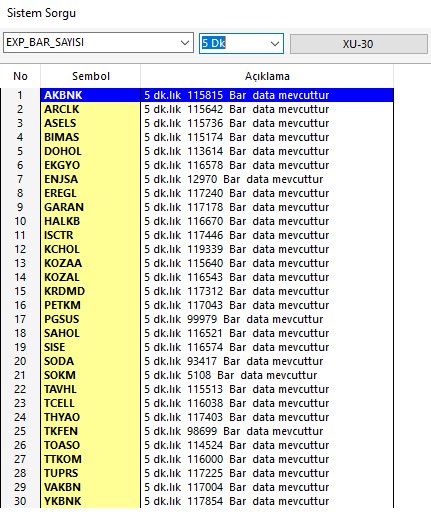Image resolution: width=431 pixels, height=526 pixels.
Task: Select the DOHOL symbol
Action: pyautogui.click(x=63, y=151)
